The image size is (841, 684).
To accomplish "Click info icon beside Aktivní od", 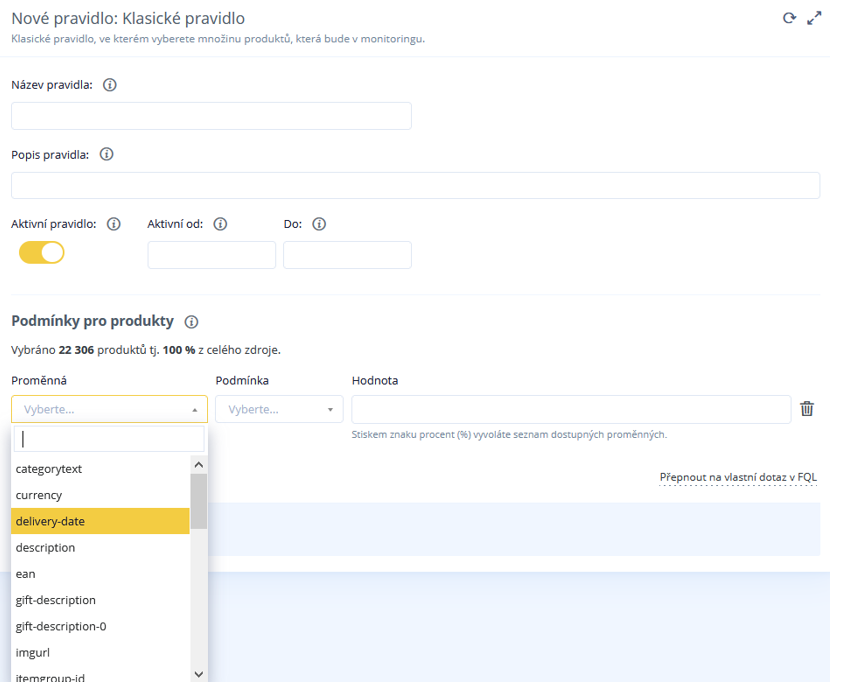I will (220, 224).
